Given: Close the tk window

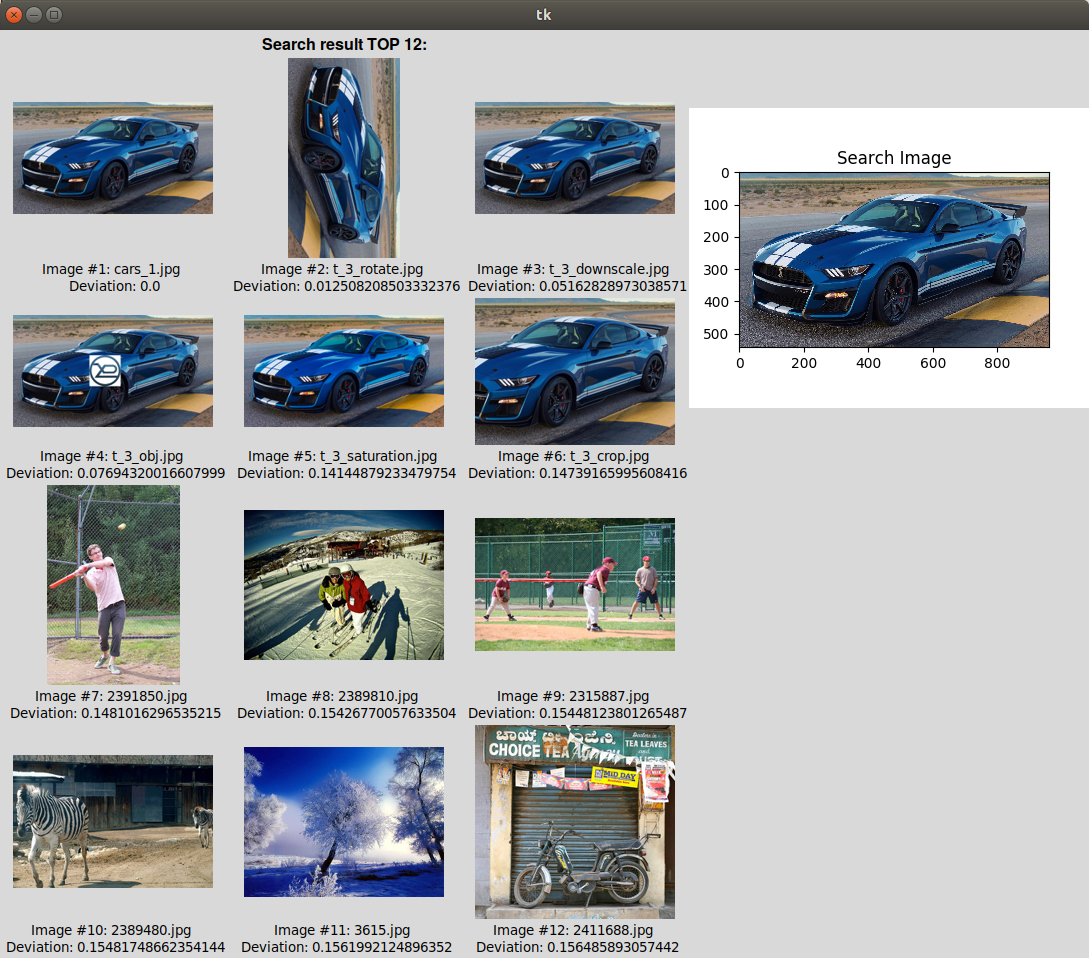Looking at the screenshot, I should [x=14, y=15].
